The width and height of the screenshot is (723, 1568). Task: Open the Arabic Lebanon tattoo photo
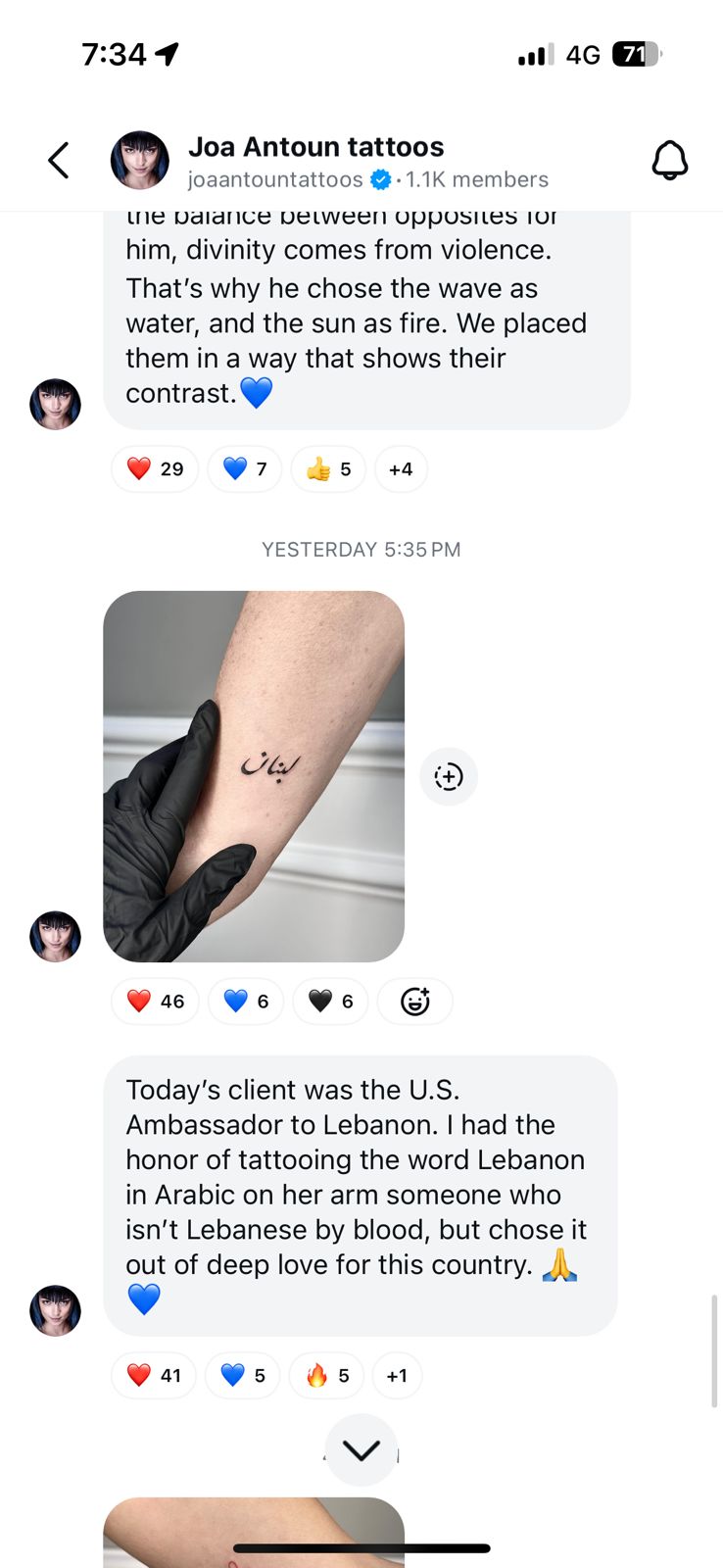254,776
